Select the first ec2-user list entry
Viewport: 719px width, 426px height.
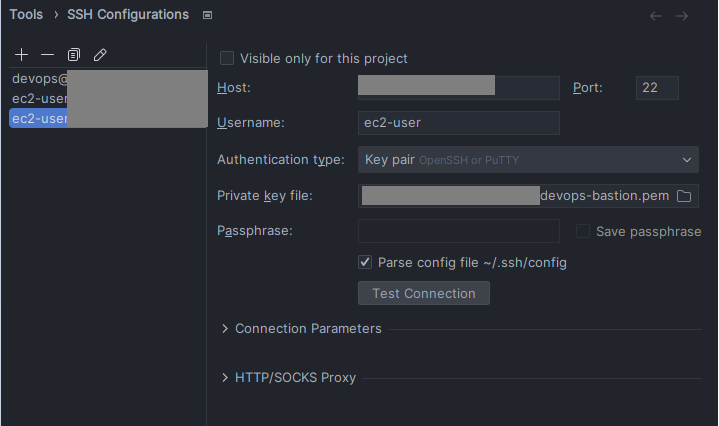point(108,99)
